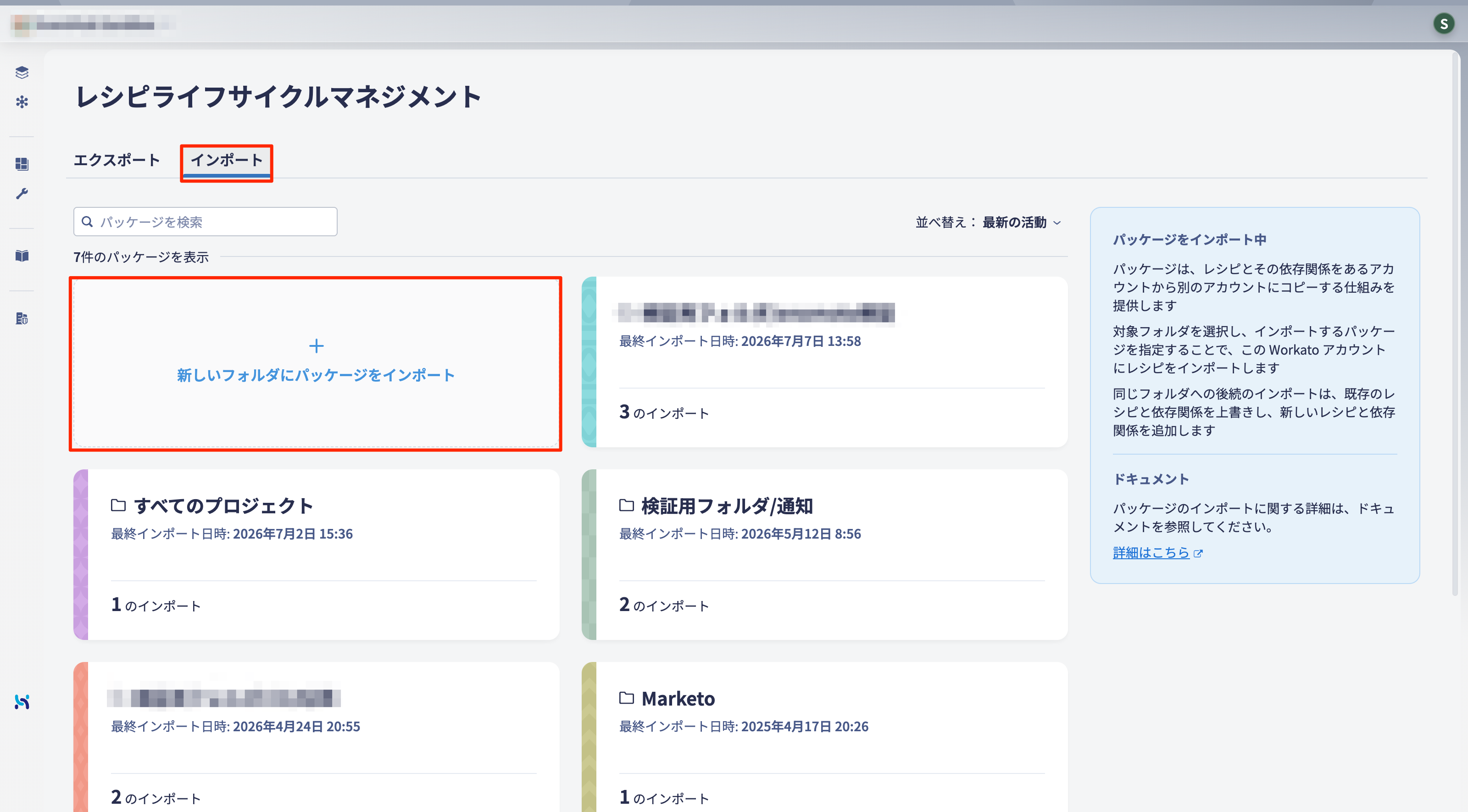Click the 7件のパッケージを表示 label

pyautogui.click(x=141, y=257)
